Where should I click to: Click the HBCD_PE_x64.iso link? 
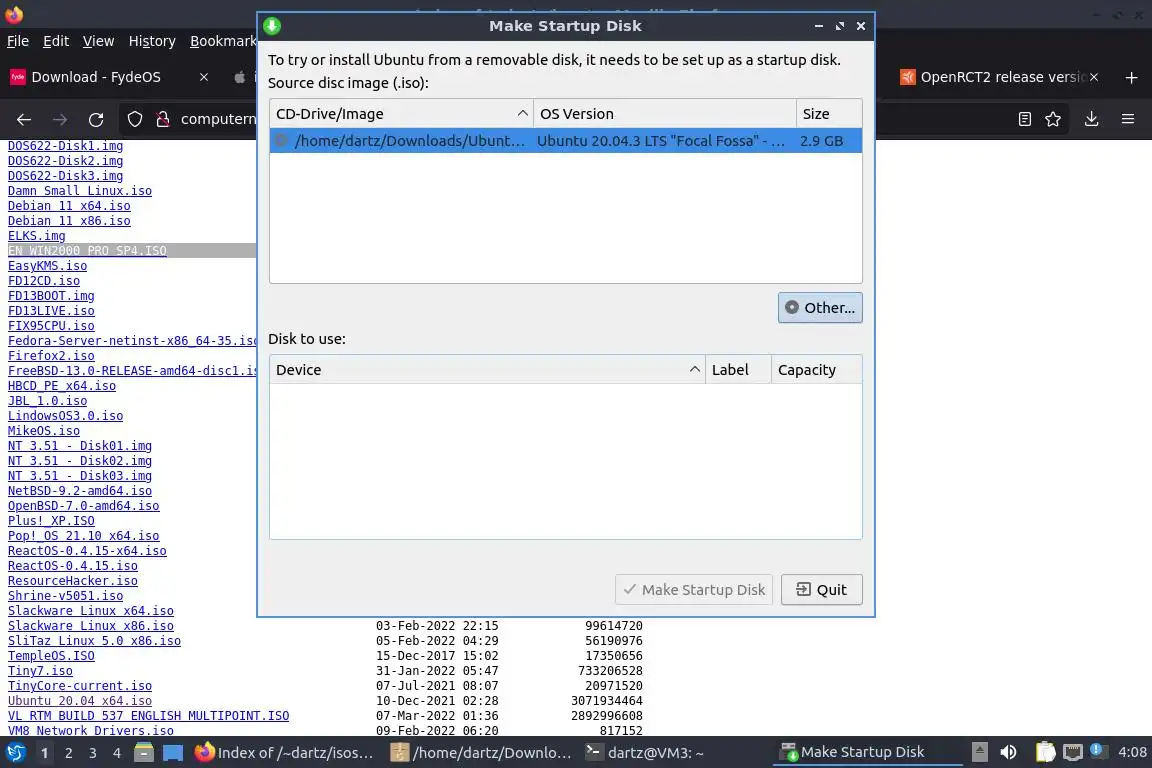coord(62,386)
